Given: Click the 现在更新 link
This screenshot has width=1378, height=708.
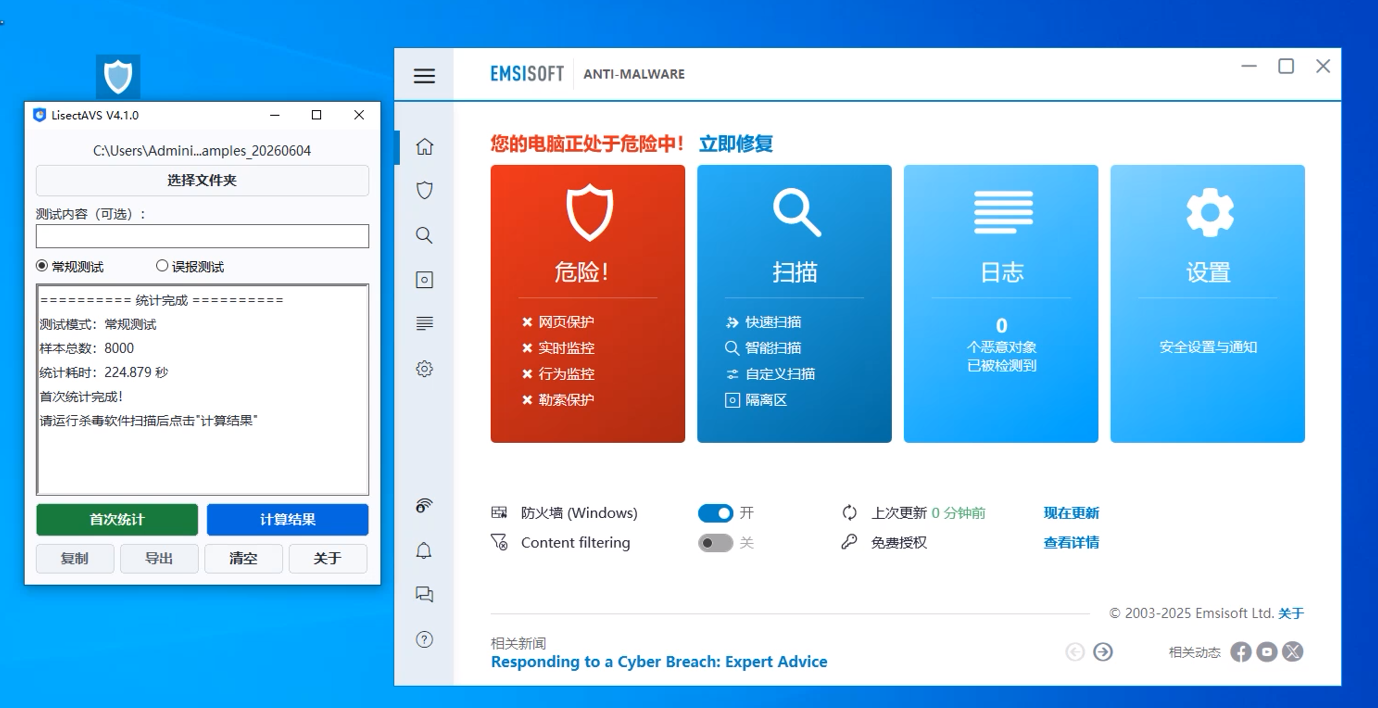Looking at the screenshot, I should coord(1071,513).
